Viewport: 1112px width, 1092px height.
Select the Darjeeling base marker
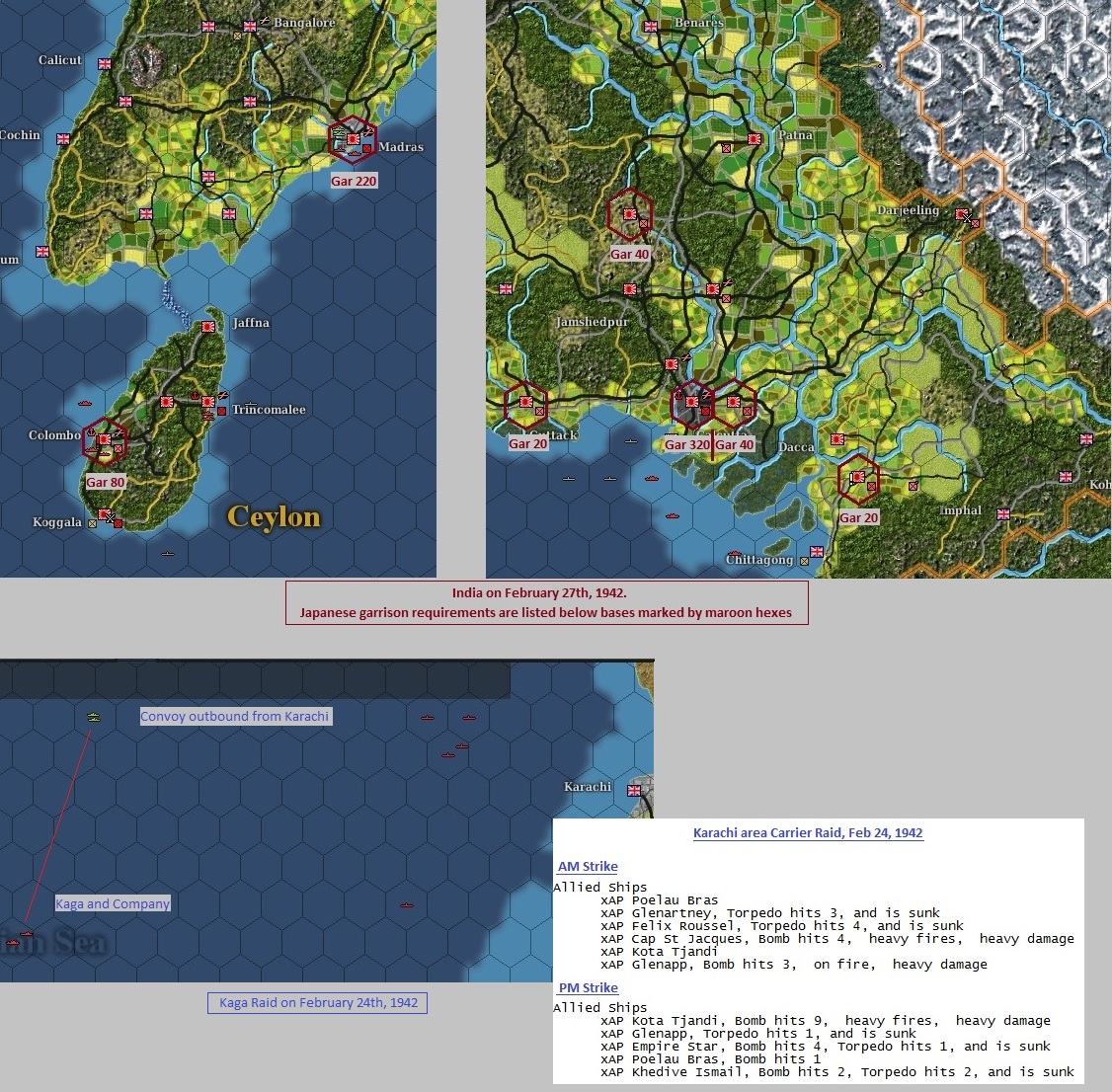[x=962, y=214]
